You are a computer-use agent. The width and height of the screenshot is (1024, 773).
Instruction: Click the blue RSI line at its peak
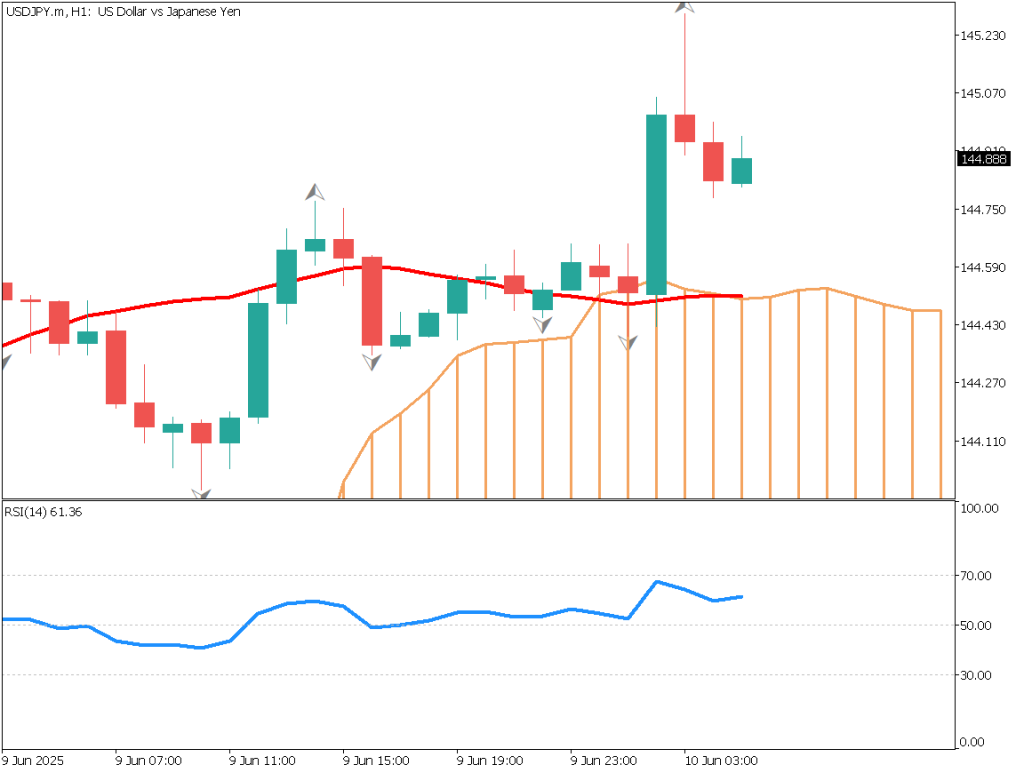point(657,581)
